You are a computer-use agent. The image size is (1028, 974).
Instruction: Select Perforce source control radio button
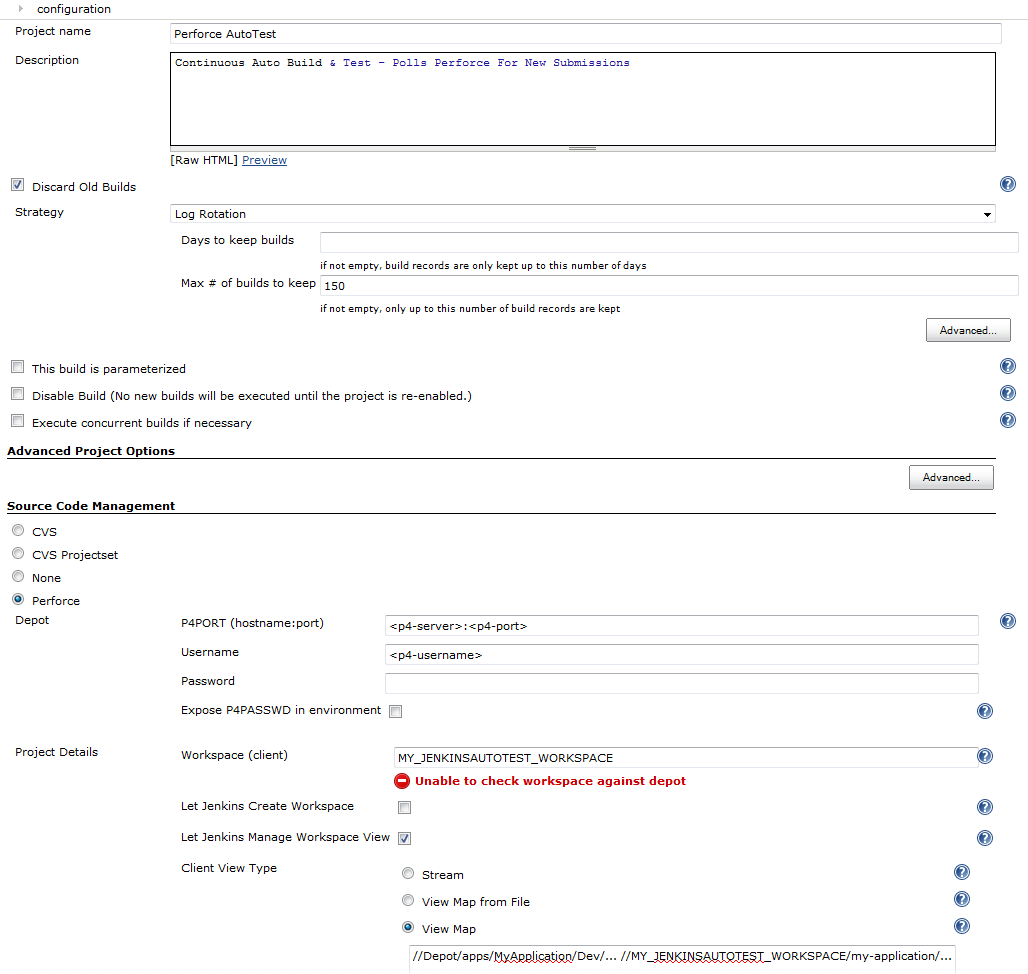tap(18, 598)
